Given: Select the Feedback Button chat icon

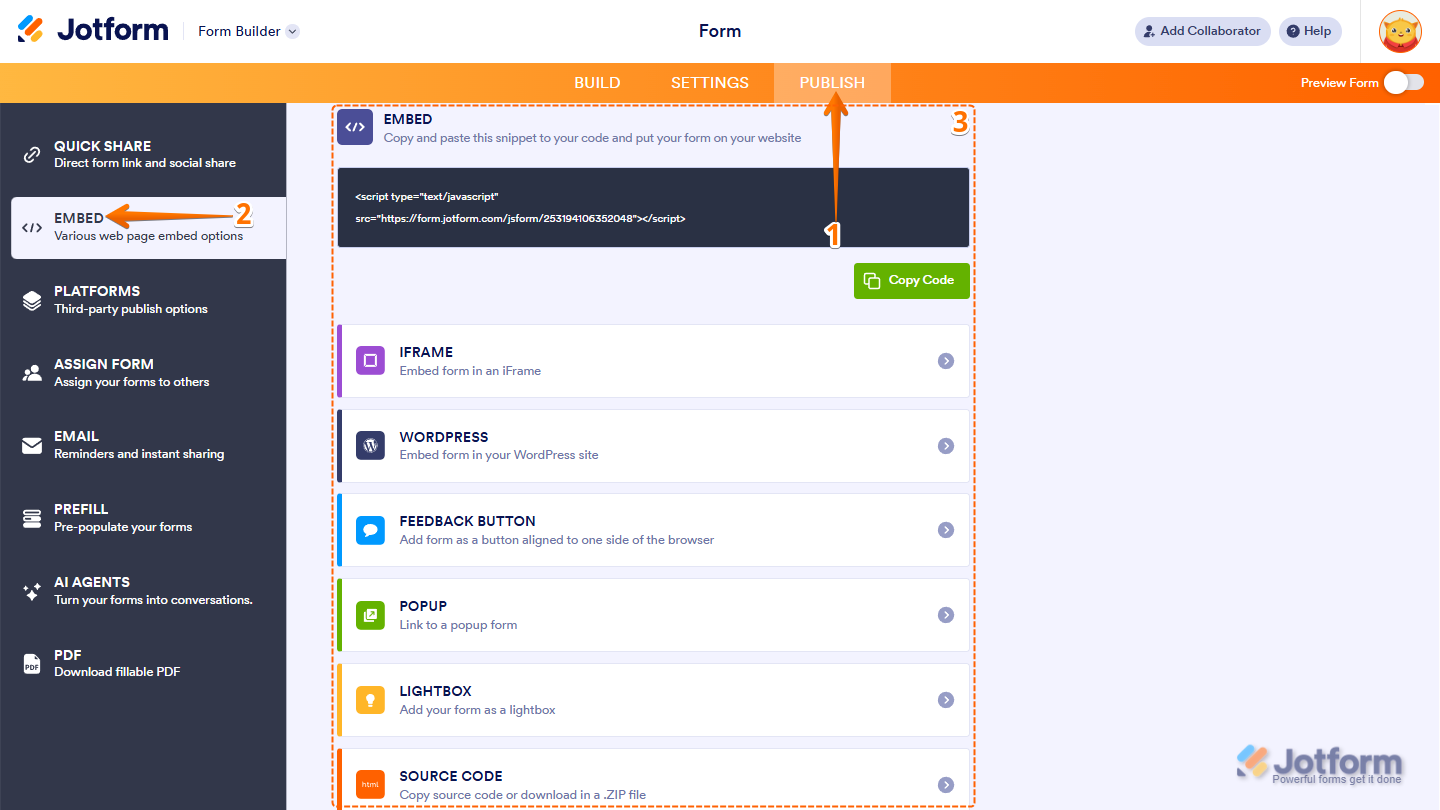Looking at the screenshot, I should point(370,530).
